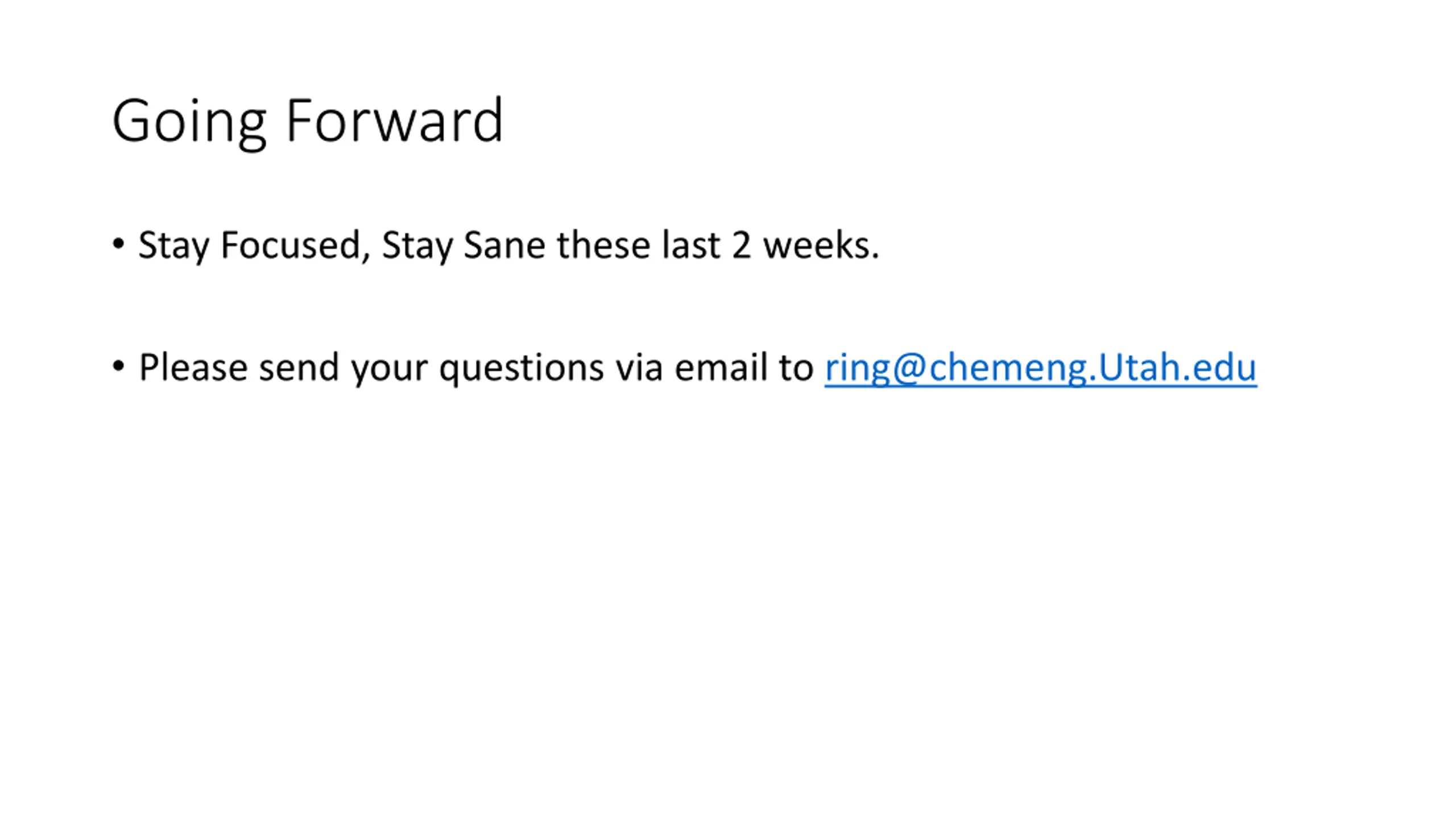
Task: Click the '@' symbol in the email link
Action: pos(909,369)
